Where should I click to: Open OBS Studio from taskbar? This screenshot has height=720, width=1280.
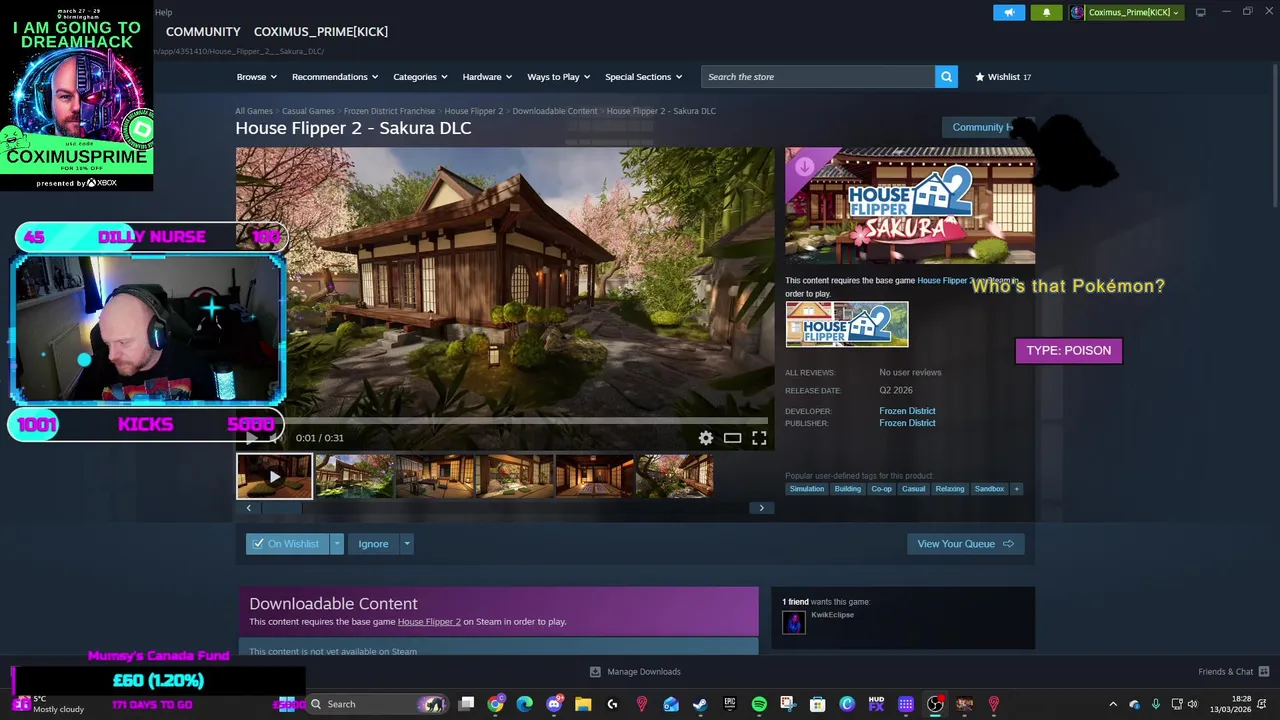pos(935,704)
